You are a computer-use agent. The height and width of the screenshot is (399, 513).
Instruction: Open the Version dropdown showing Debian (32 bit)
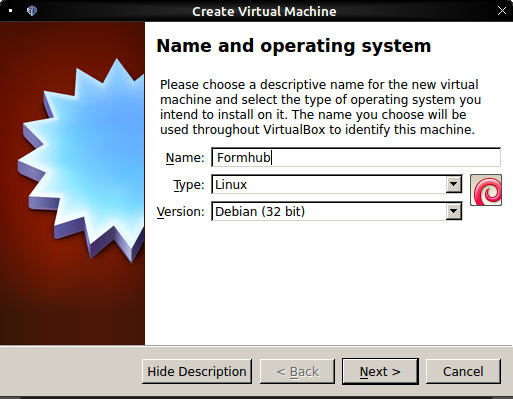(x=337, y=211)
